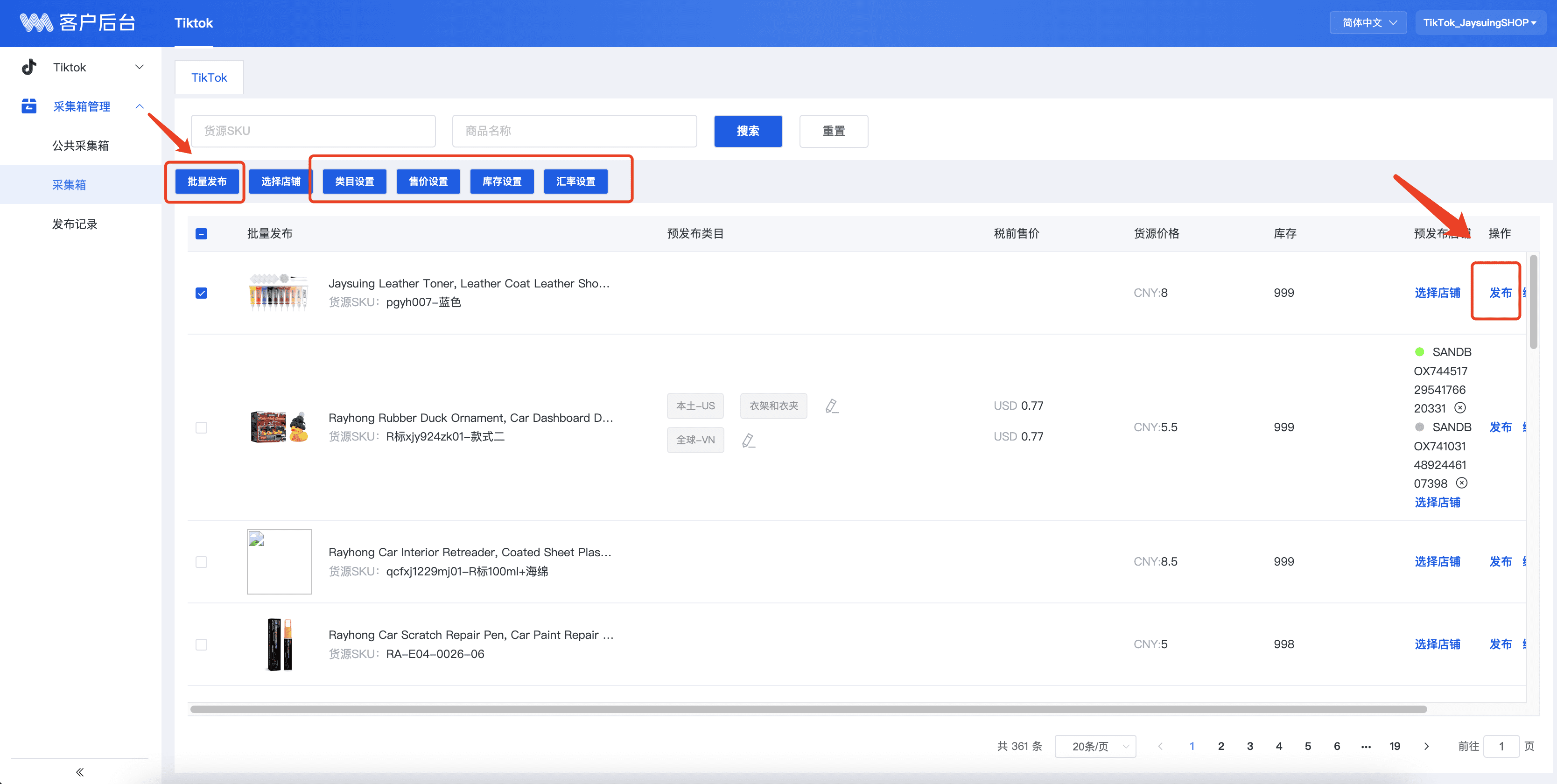
Task: Go to page 19 in pagination
Action: pyautogui.click(x=1395, y=747)
